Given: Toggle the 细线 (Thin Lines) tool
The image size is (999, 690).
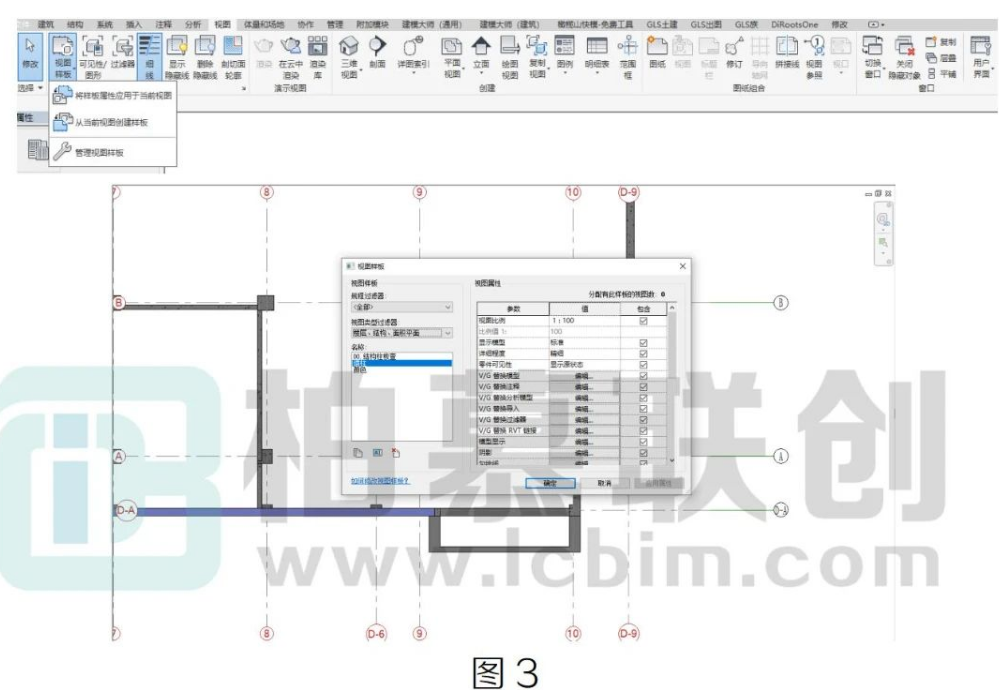Looking at the screenshot, I should pos(149,56).
